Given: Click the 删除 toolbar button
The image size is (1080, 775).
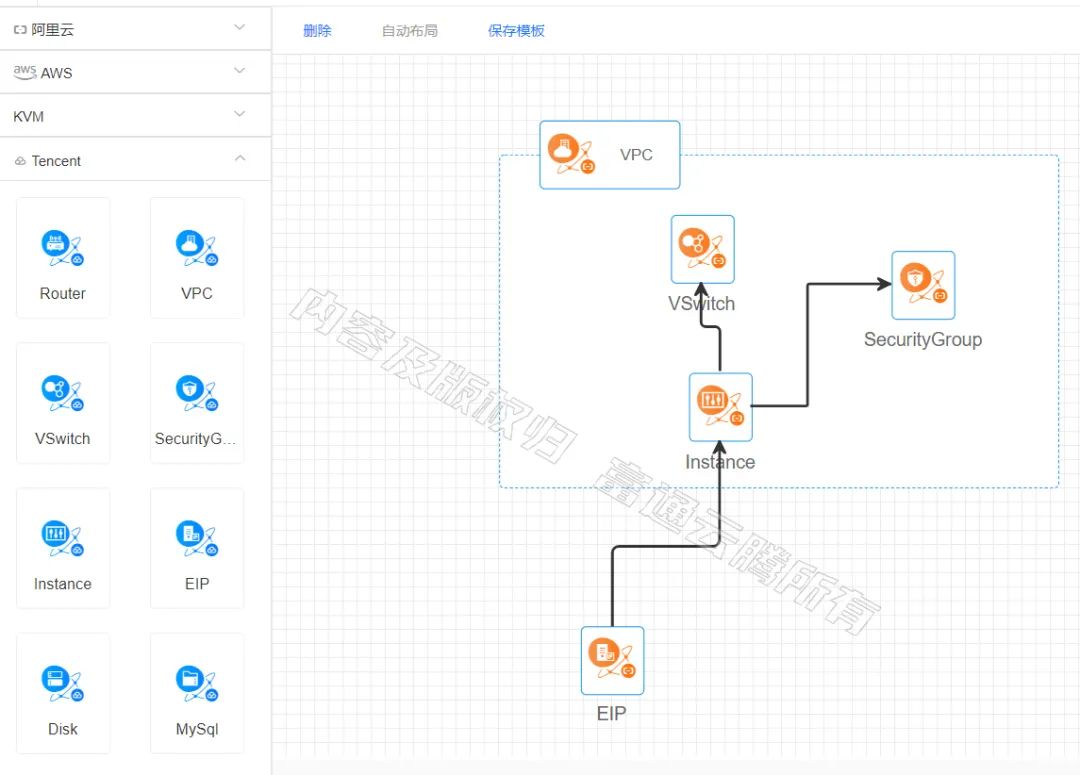Looking at the screenshot, I should coord(318,30).
